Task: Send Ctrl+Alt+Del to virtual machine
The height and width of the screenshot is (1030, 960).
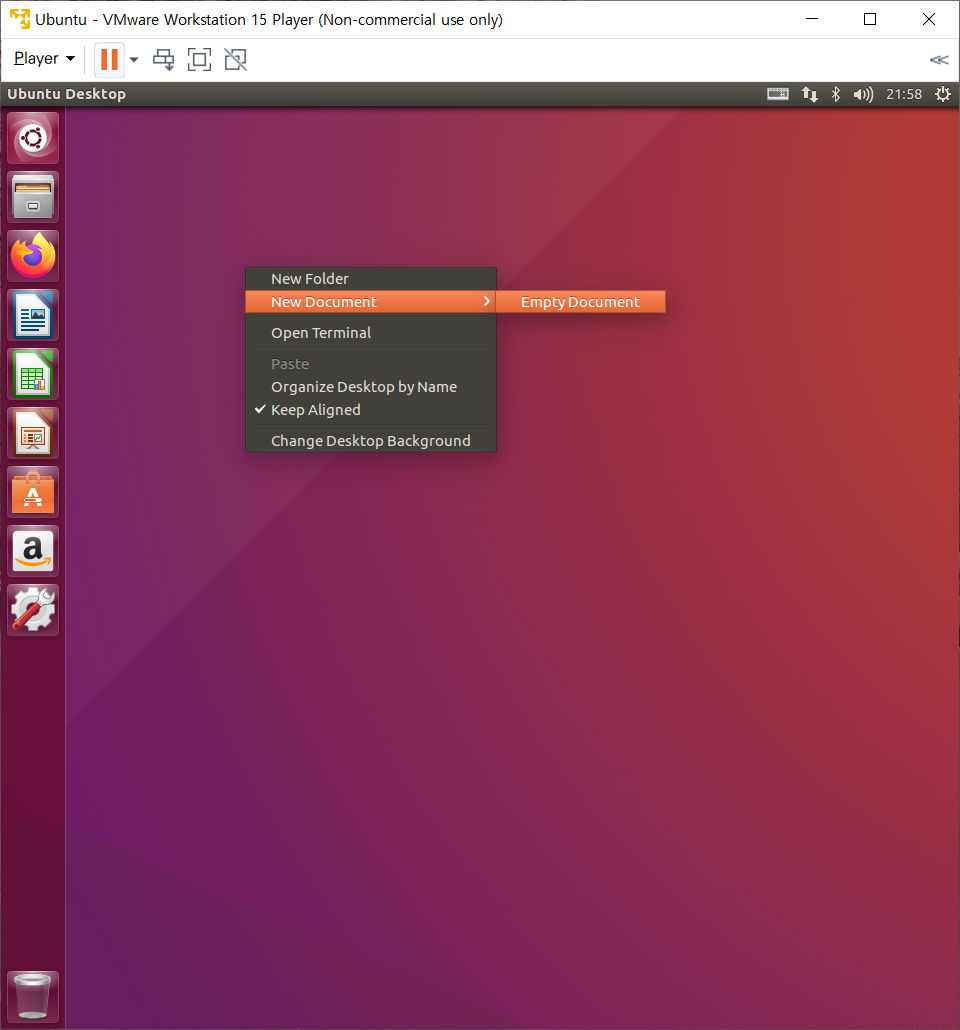Action: click(x=164, y=60)
